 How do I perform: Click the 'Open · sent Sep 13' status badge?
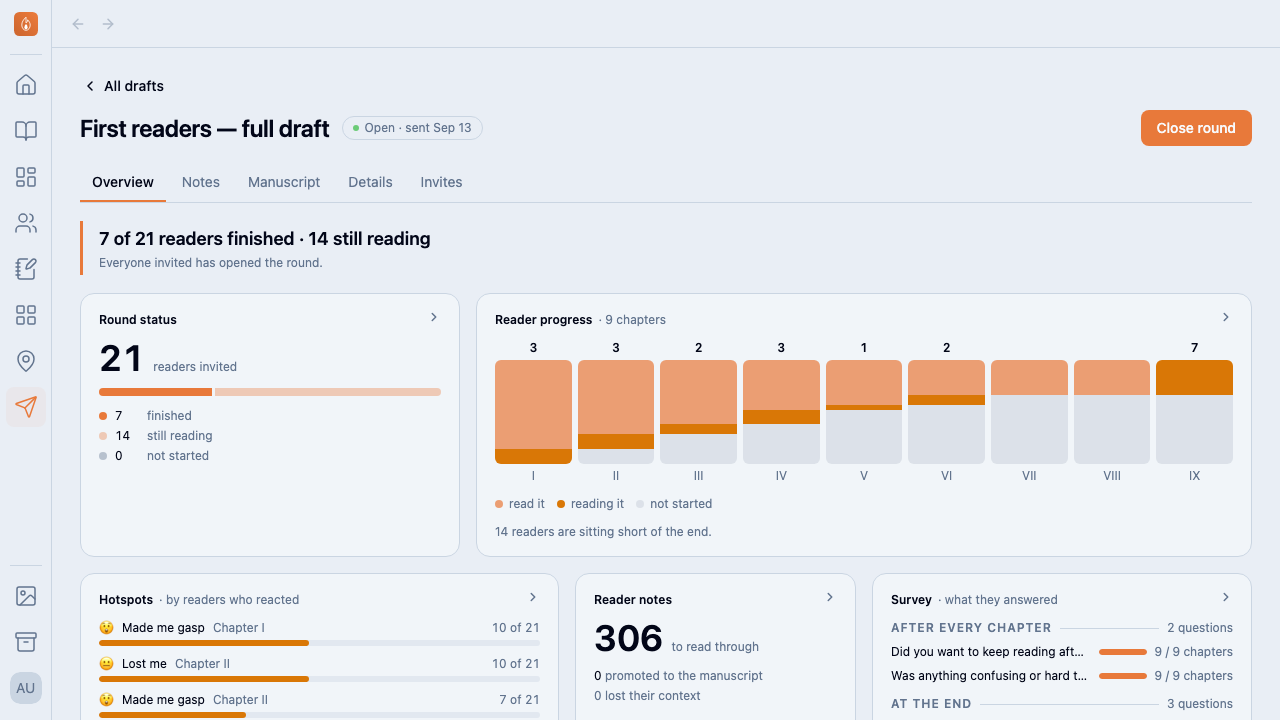click(x=412, y=128)
